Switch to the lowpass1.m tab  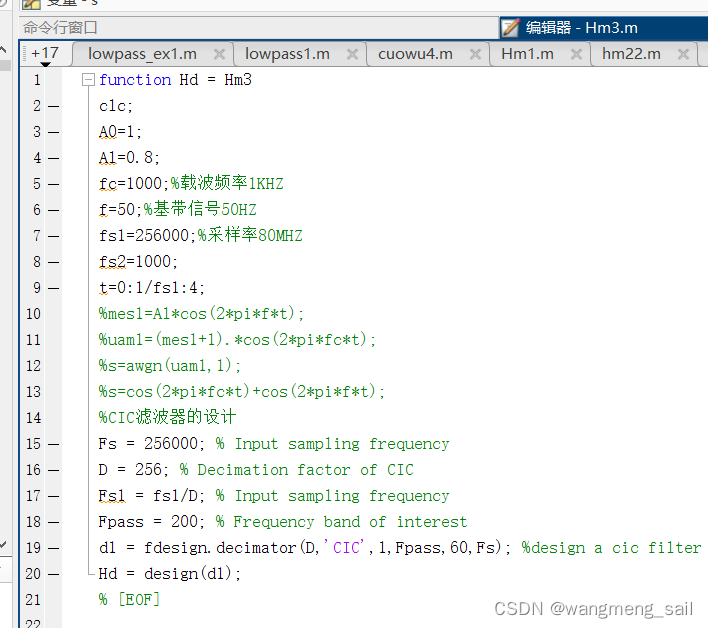click(x=287, y=54)
